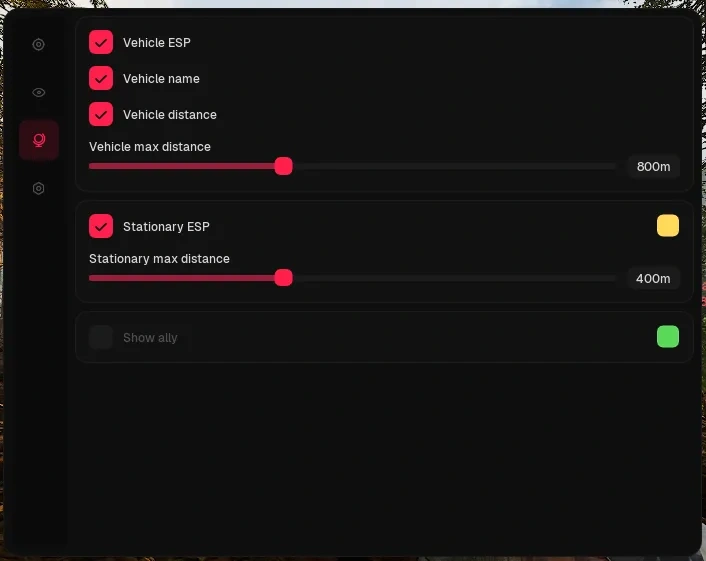
Task: Click the Vehicle distance text label
Action: [x=170, y=115]
